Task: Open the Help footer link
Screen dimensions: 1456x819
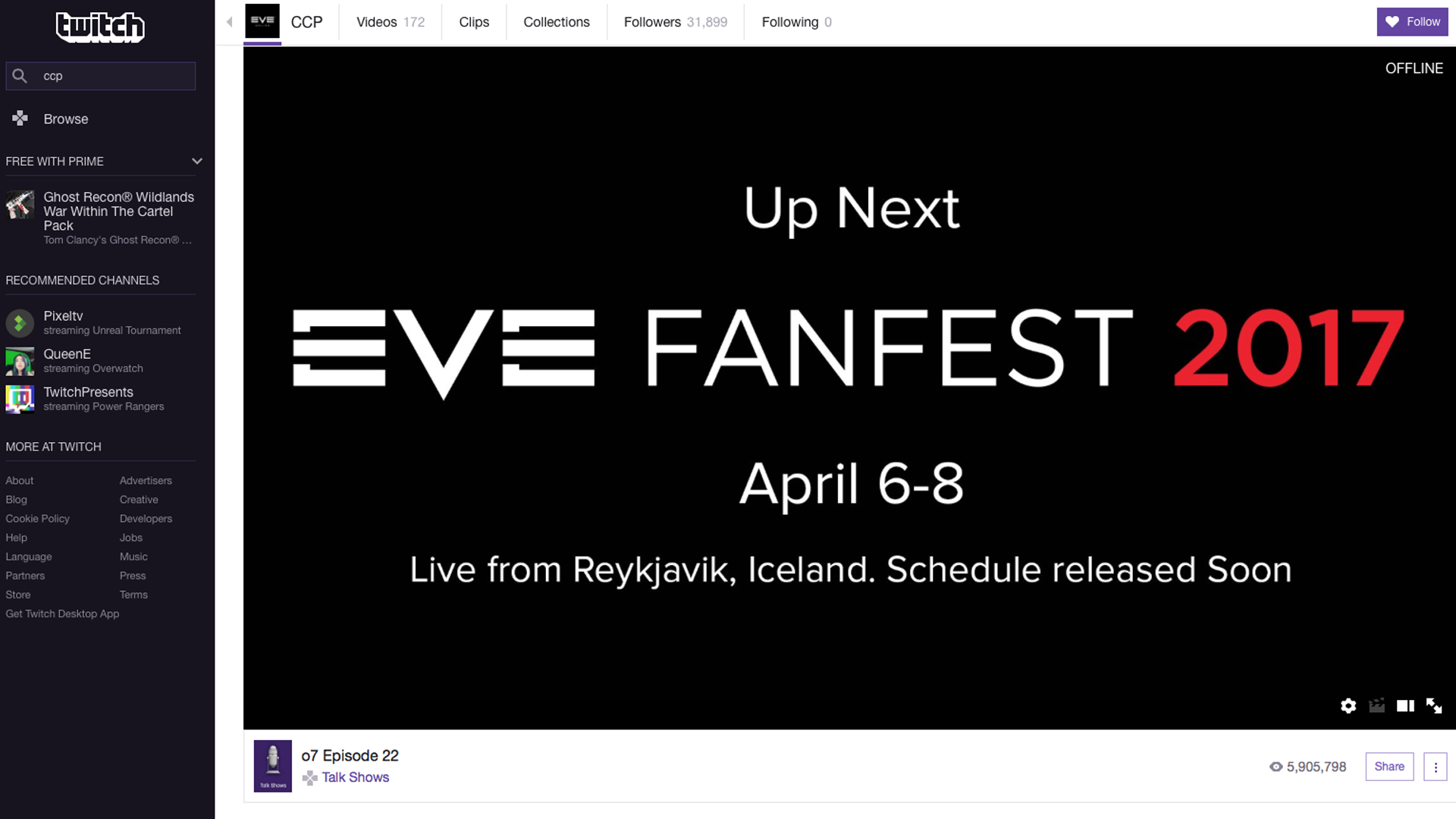Action: click(x=16, y=538)
